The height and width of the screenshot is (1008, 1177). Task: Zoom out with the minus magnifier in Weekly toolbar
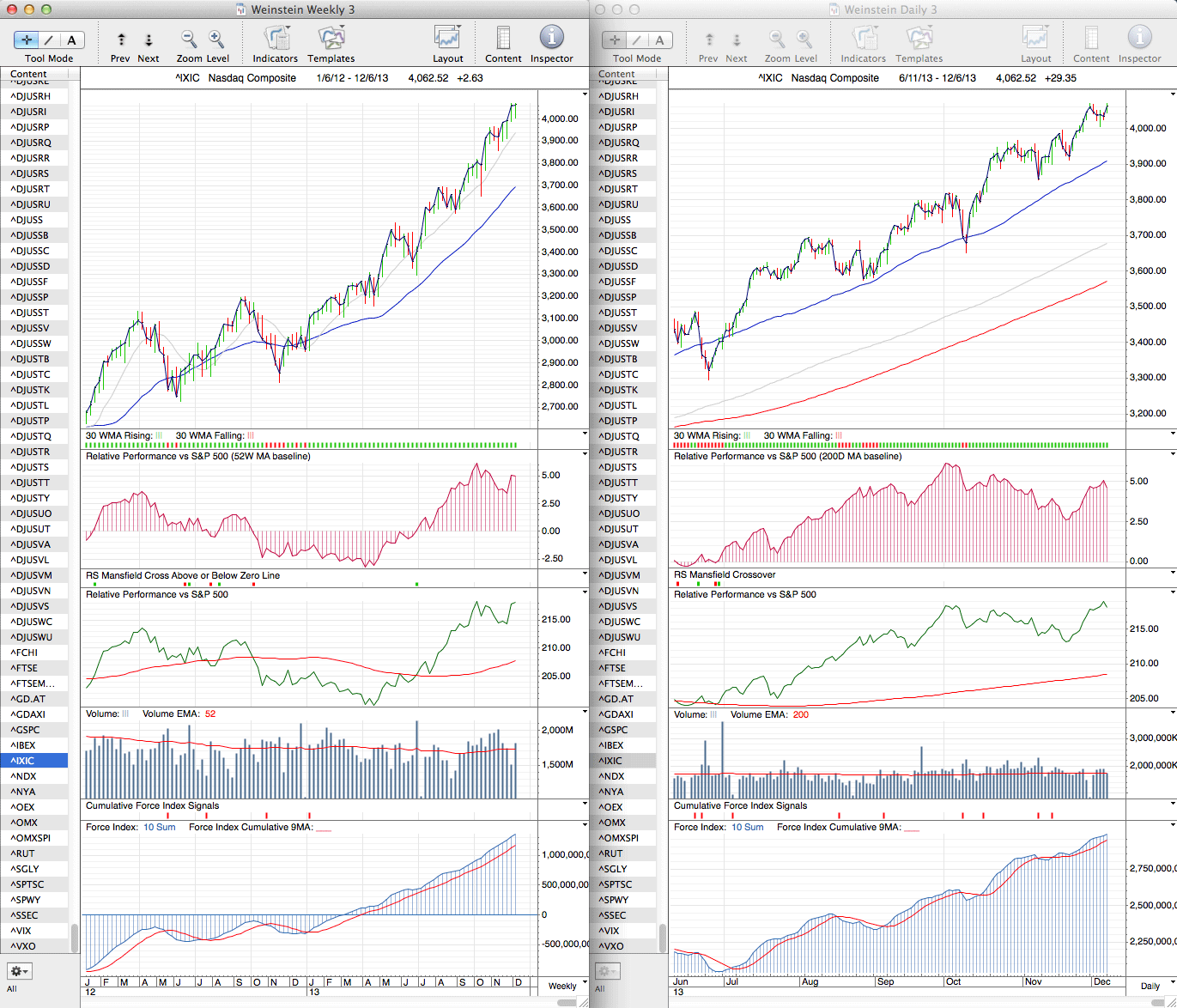coord(189,39)
